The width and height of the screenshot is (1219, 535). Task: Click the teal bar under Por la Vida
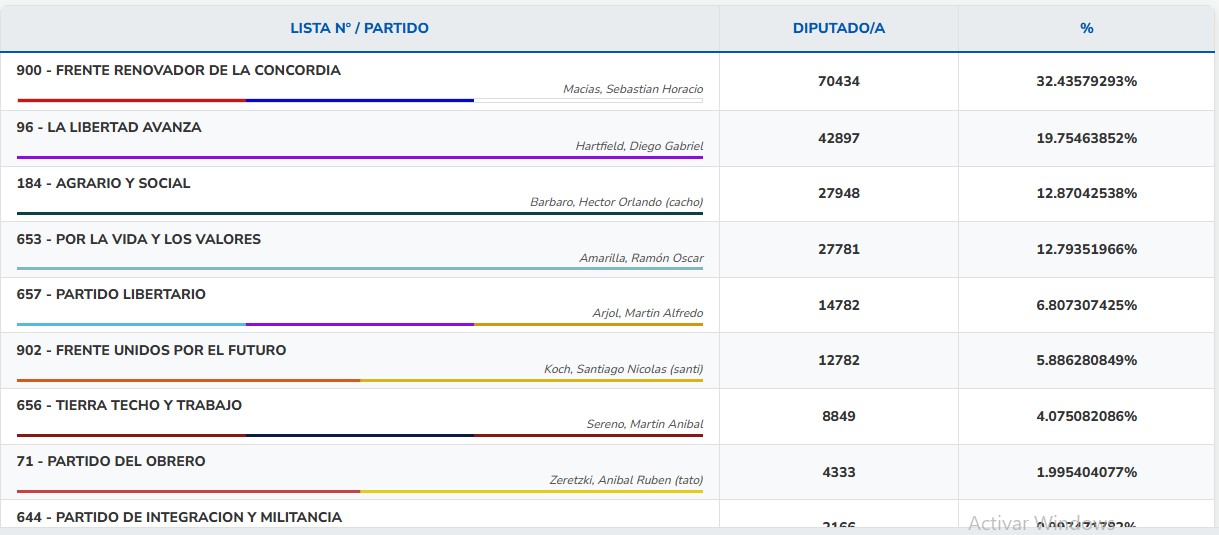point(360,268)
